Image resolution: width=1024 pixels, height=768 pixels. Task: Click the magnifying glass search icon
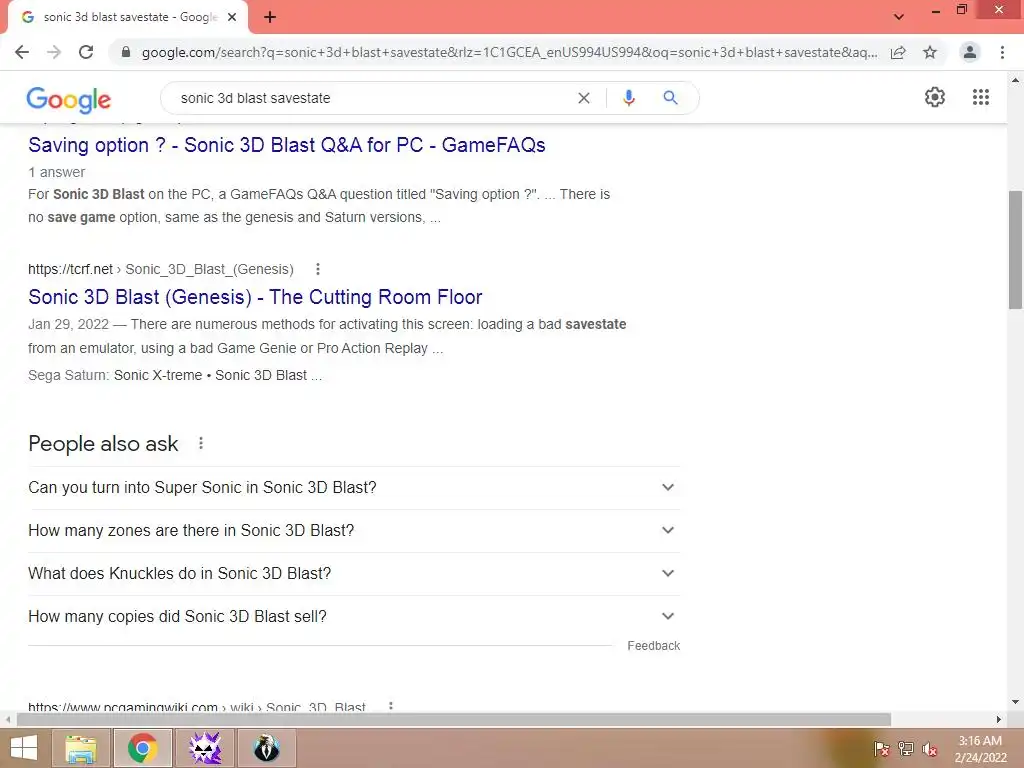670,98
